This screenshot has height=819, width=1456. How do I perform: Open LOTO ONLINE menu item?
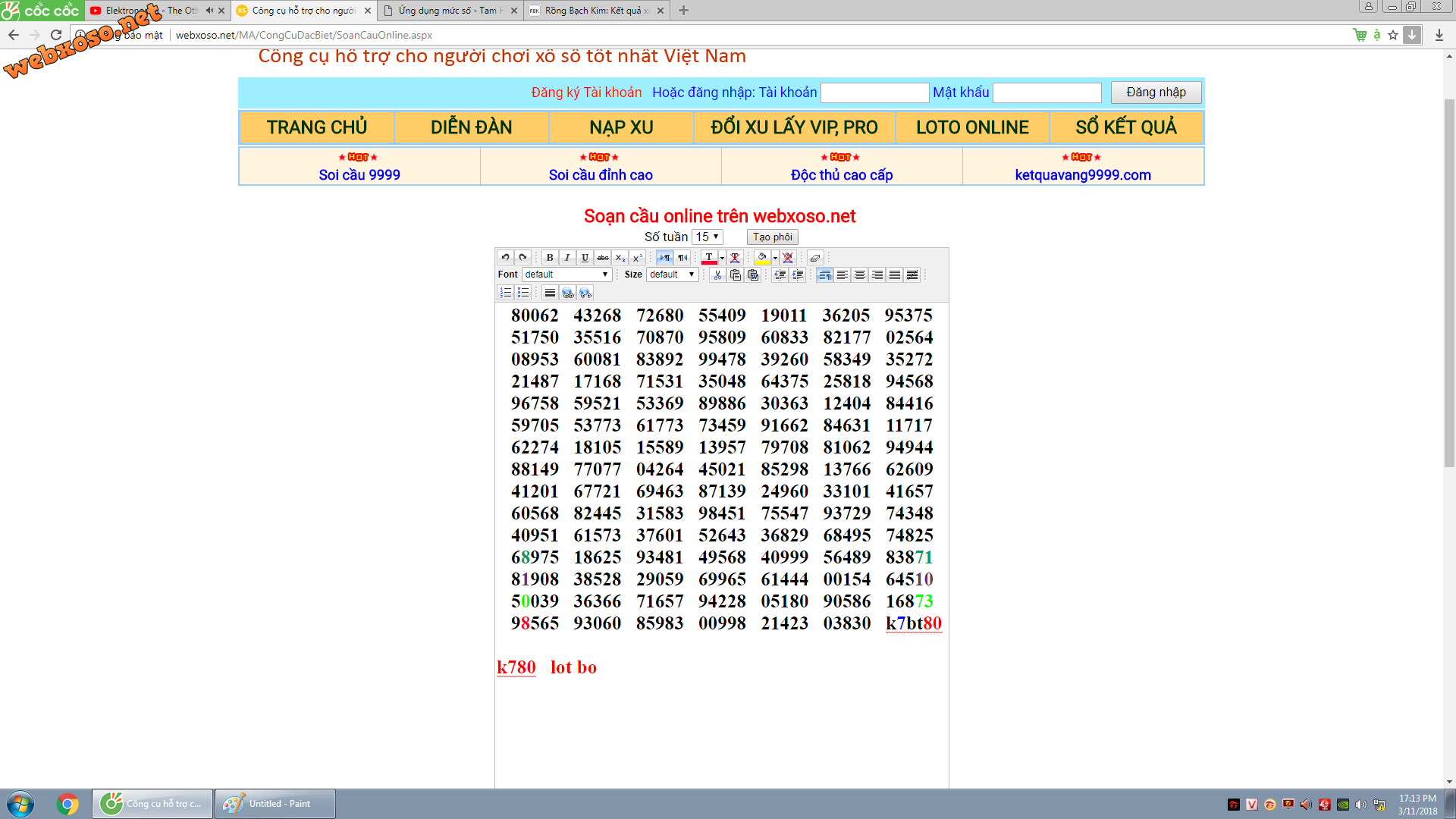click(972, 127)
